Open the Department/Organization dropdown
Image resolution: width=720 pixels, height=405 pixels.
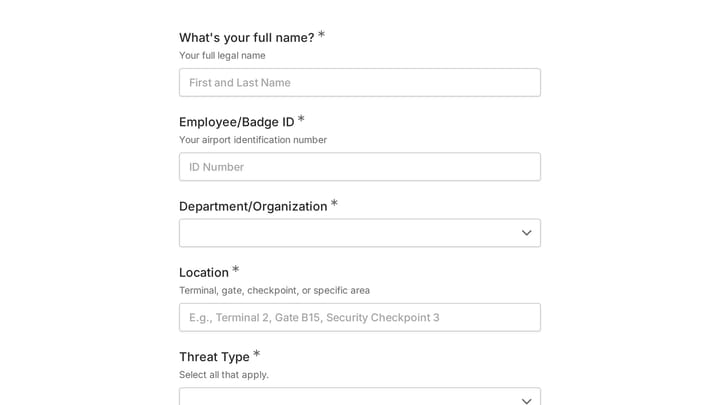click(x=360, y=233)
